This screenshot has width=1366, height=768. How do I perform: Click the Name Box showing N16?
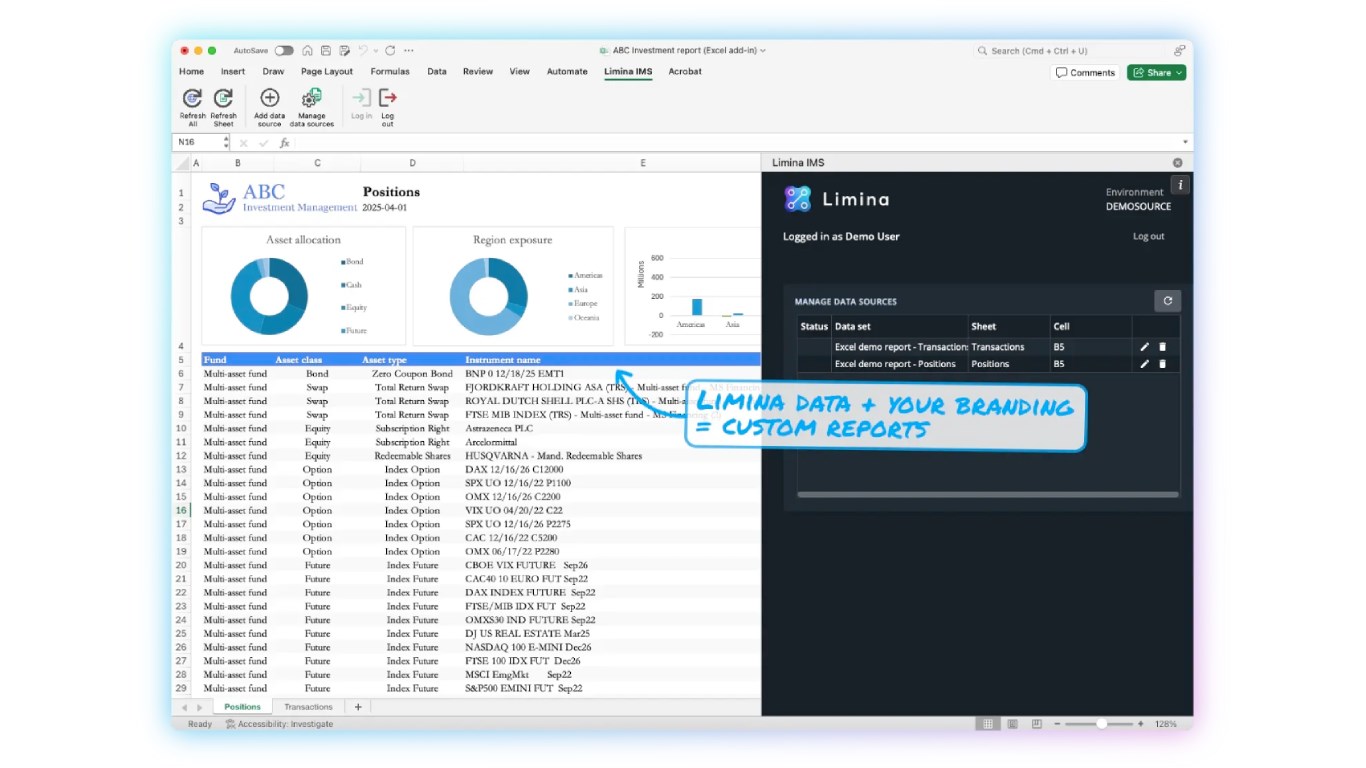click(198, 143)
